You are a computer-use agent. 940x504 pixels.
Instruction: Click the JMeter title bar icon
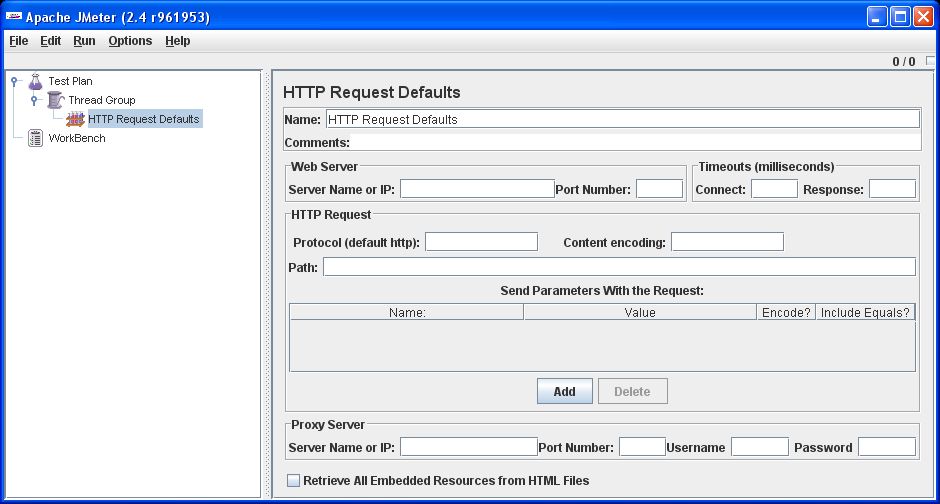point(14,17)
